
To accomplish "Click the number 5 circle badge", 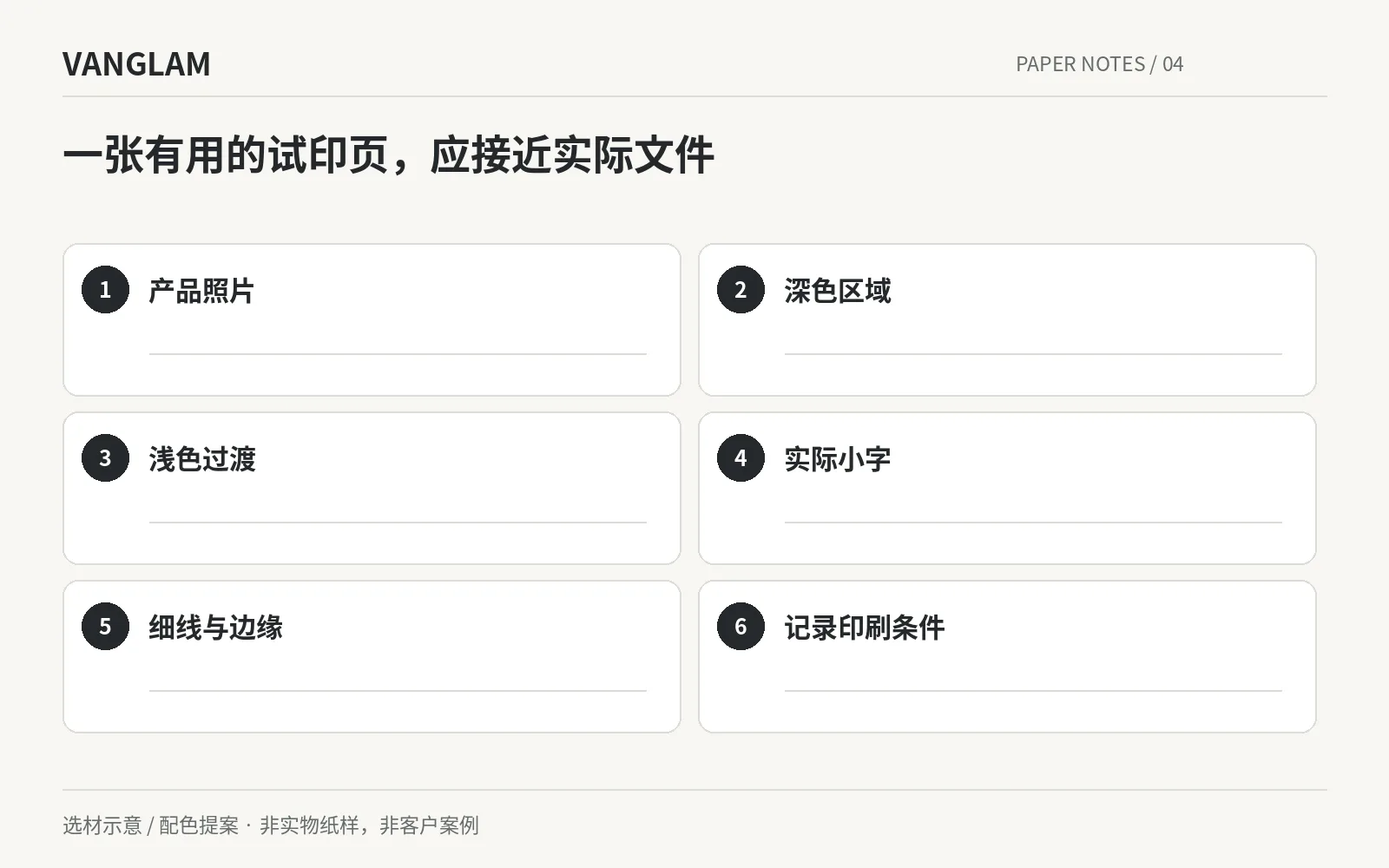I will coord(105,626).
